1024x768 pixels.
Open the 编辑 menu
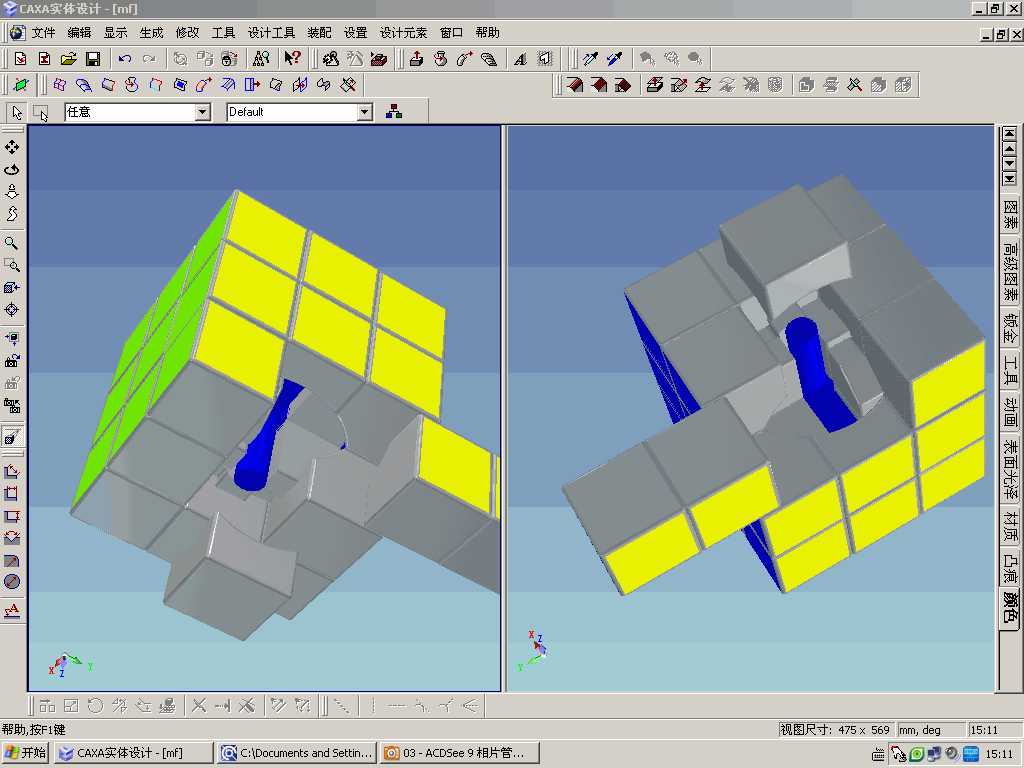click(80, 33)
